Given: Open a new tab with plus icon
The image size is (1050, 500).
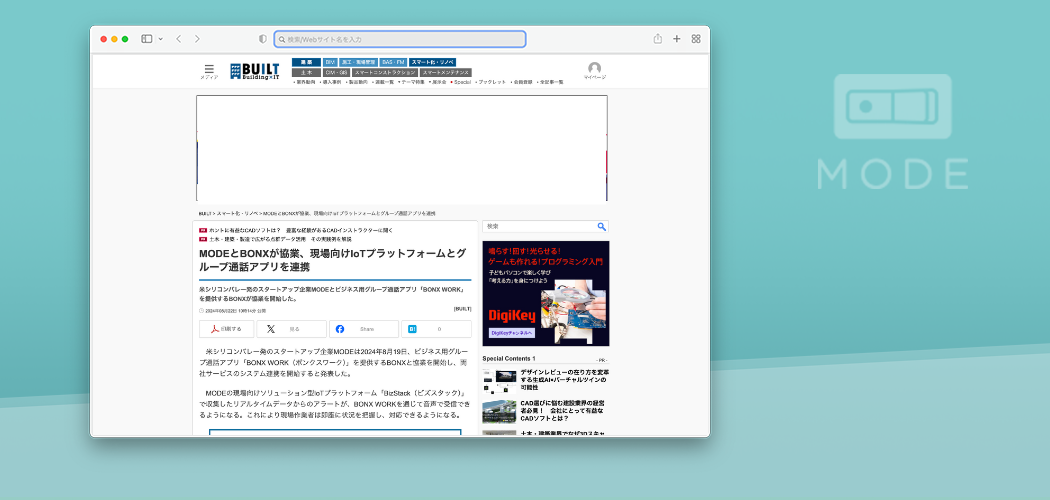Looking at the screenshot, I should point(677,39).
